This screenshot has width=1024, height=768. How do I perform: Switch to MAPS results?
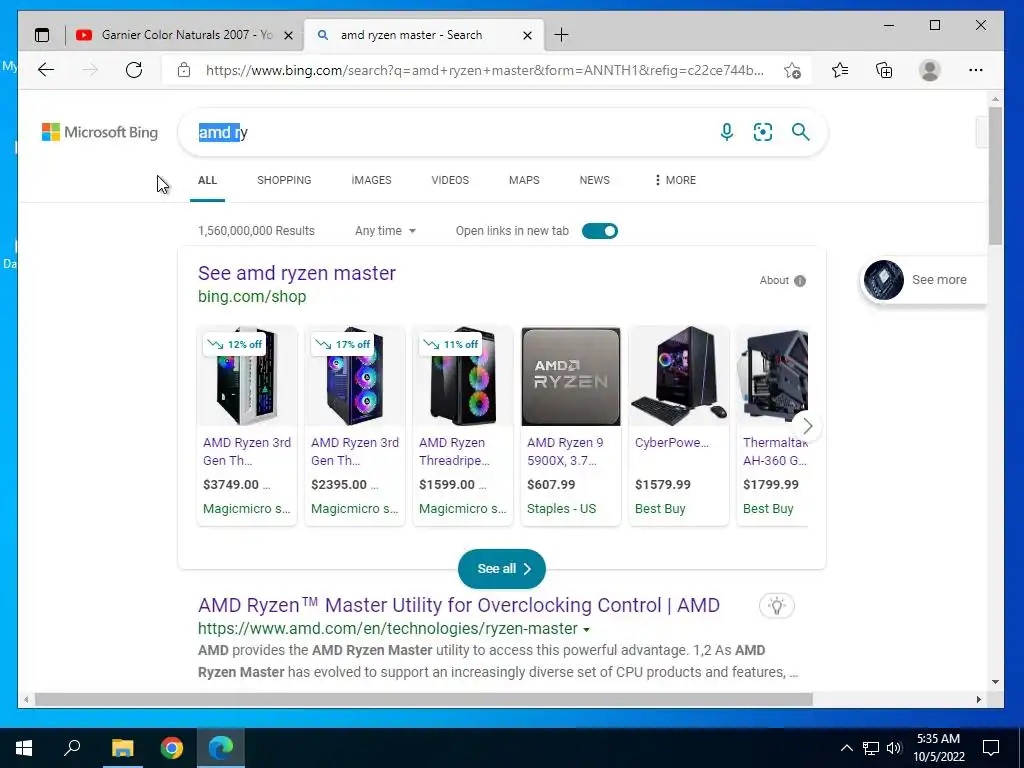point(524,180)
